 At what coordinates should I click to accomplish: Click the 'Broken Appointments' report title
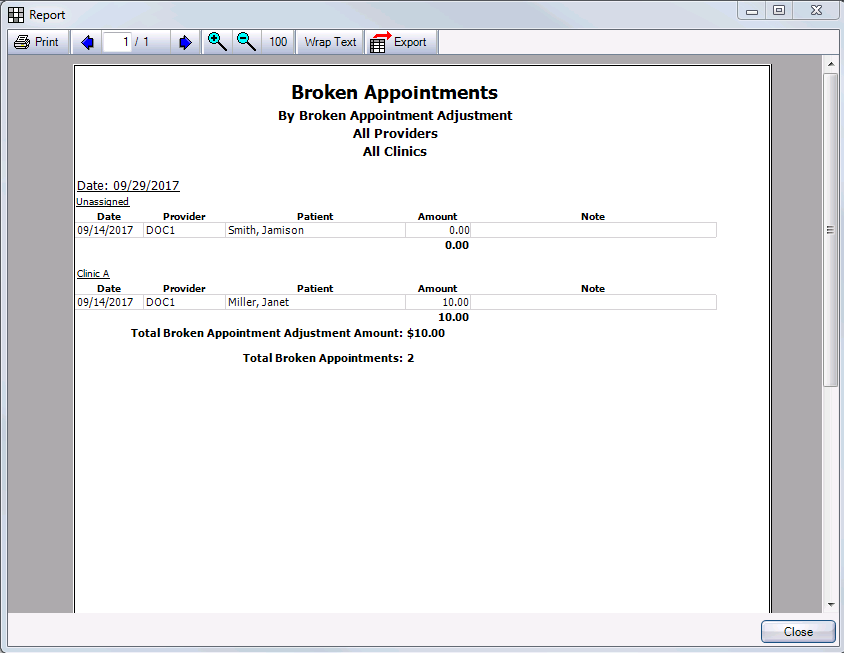click(x=395, y=93)
